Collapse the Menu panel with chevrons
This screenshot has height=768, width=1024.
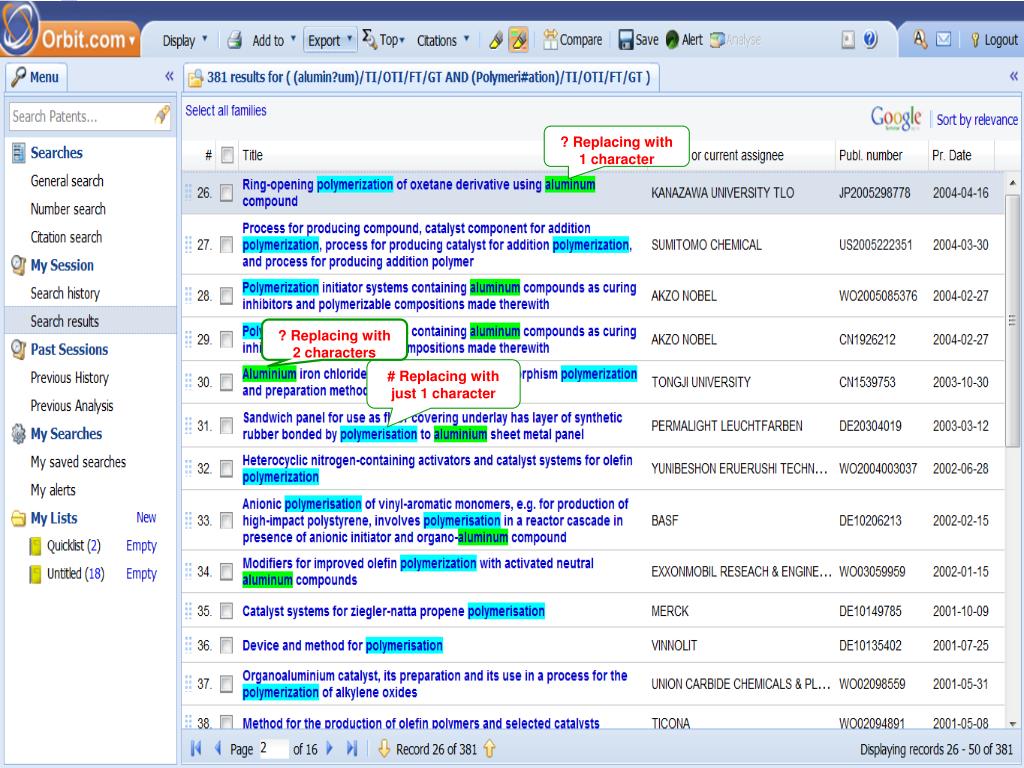point(169,76)
